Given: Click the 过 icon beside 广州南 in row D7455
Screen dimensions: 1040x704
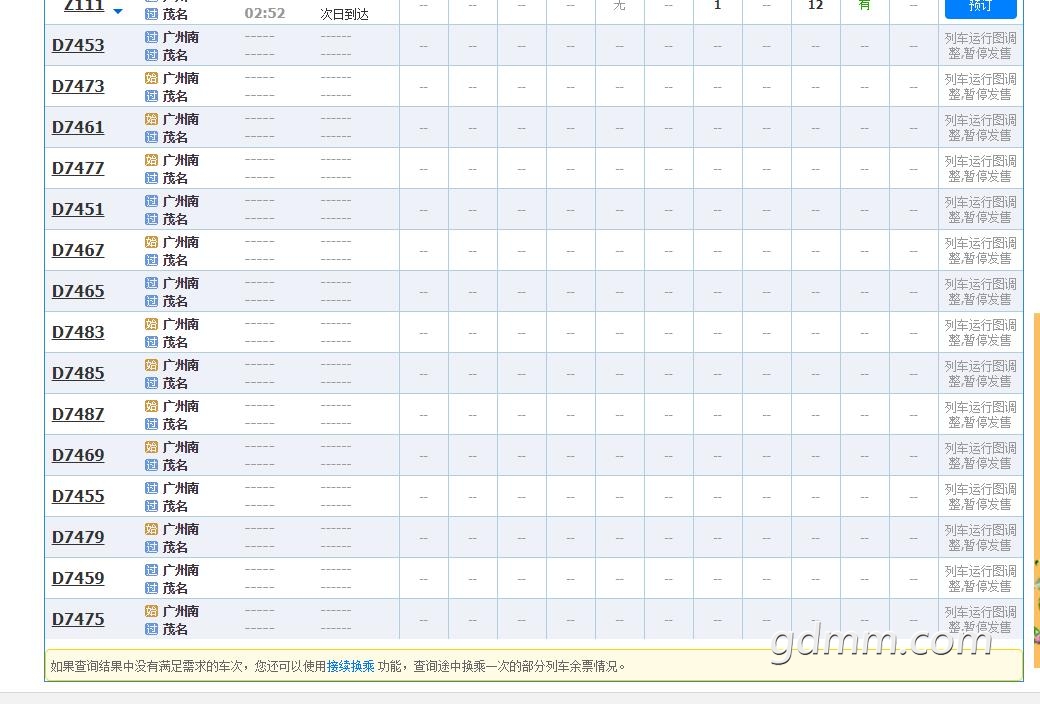Looking at the screenshot, I should click(x=151, y=488).
